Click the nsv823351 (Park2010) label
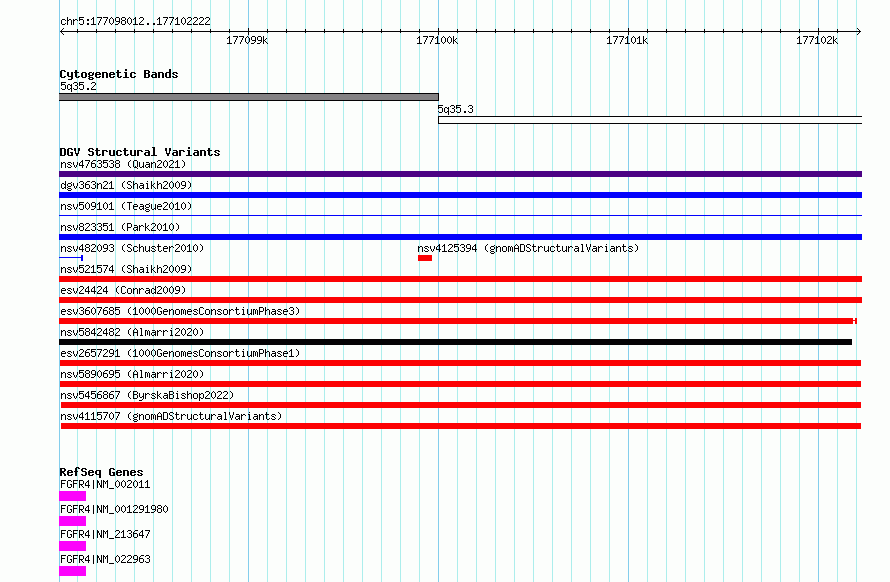 point(120,228)
